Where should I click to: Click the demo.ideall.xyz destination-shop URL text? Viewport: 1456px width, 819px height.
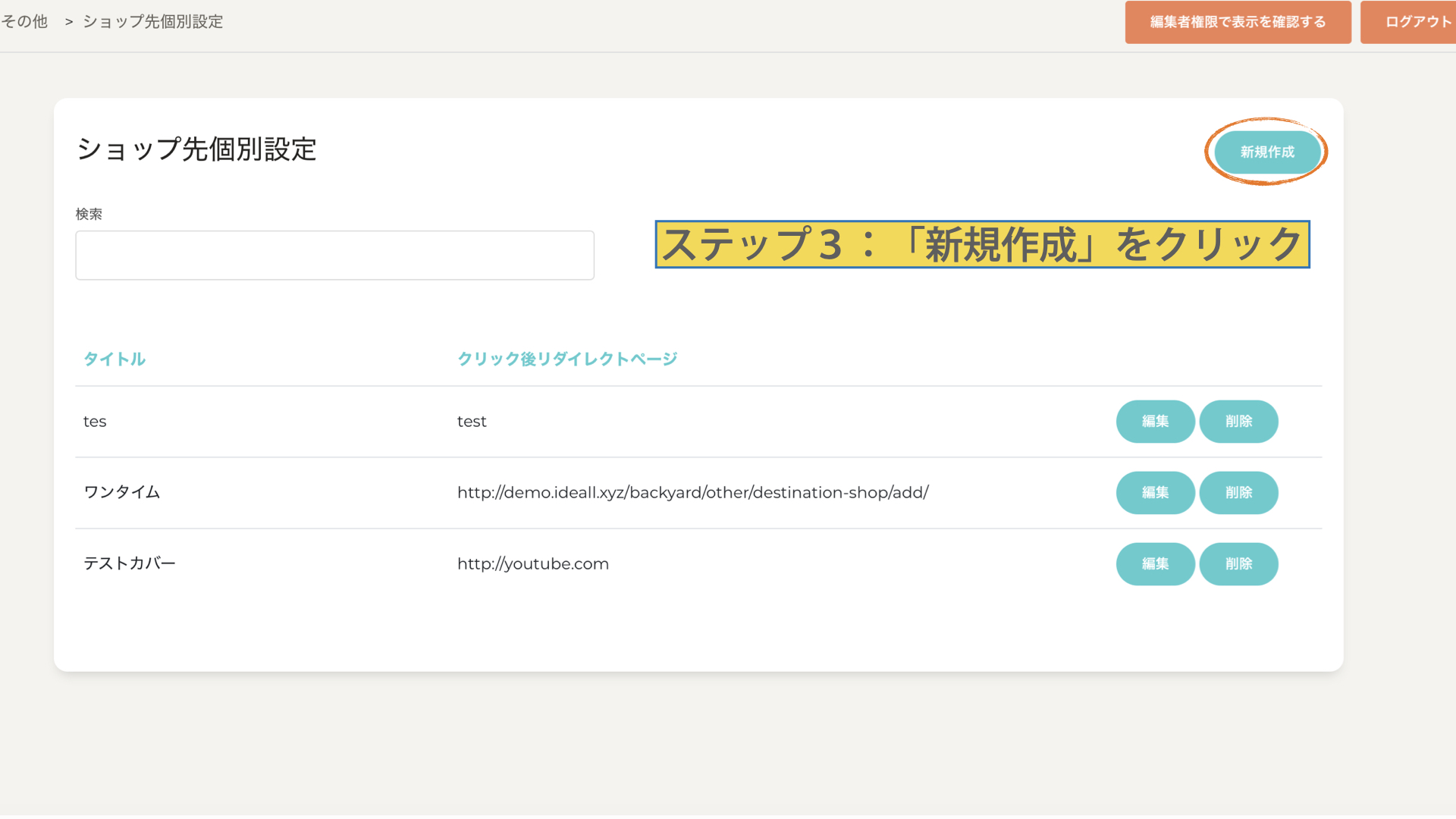tap(692, 493)
